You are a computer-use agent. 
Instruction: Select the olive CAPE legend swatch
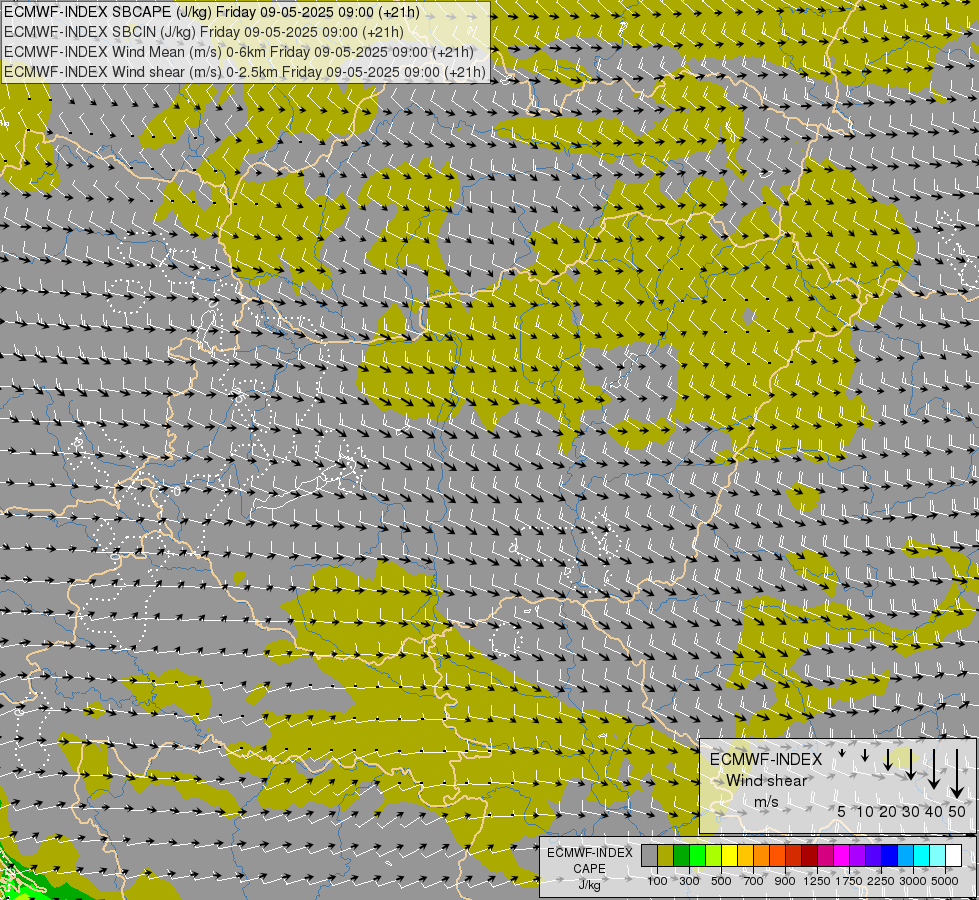[666, 855]
